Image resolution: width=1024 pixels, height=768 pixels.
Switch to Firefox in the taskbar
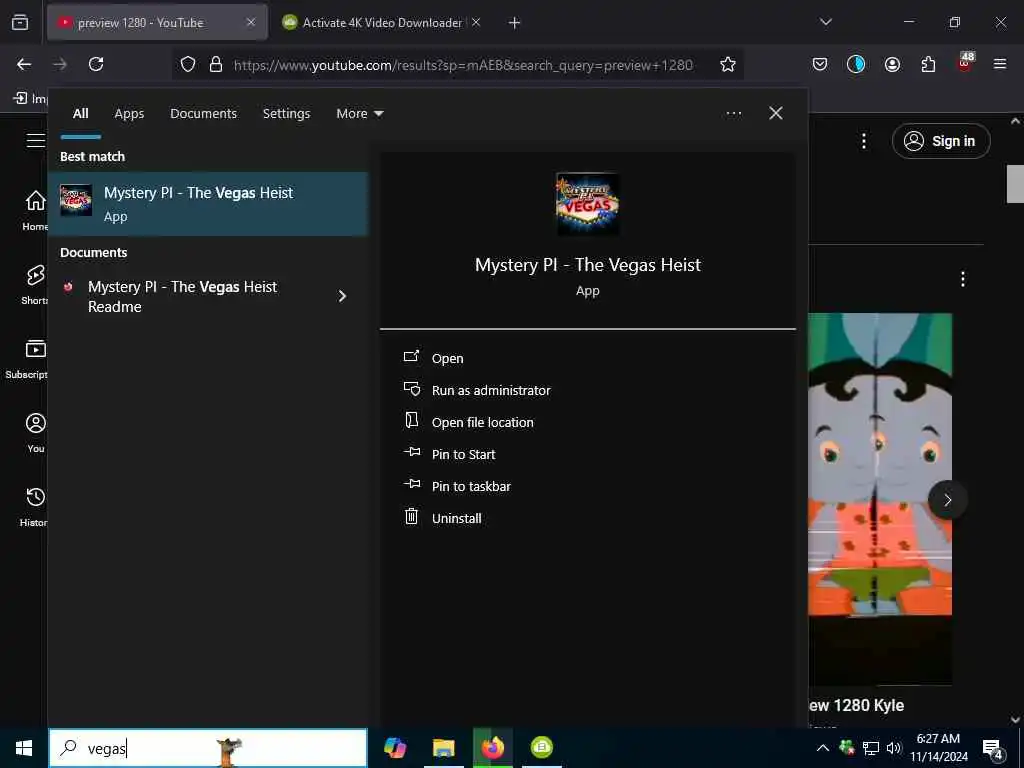click(492, 747)
